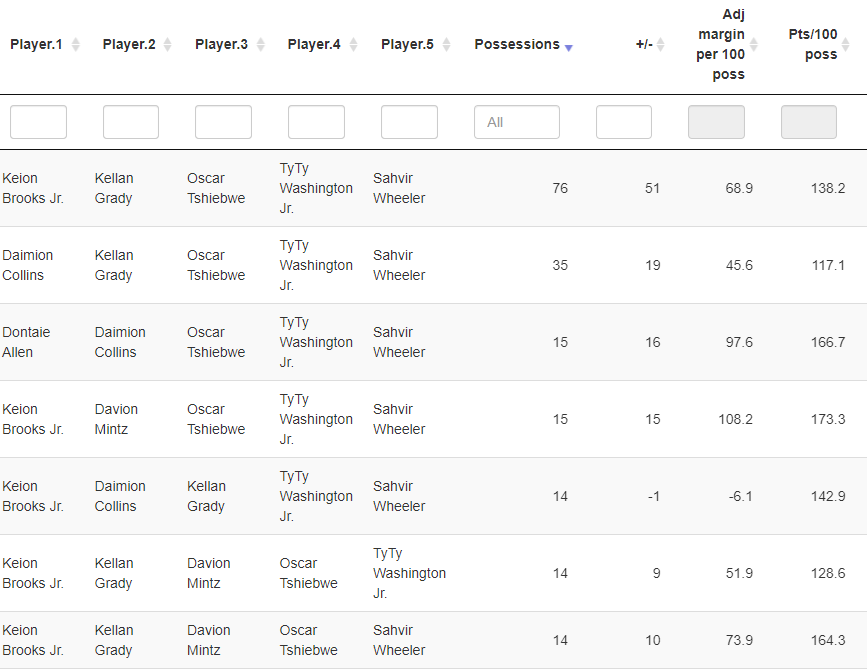Viewport: 867px width, 669px height.
Task: Click Keion Brooks Jr. in the 138.2 Pts row
Action: (33, 189)
